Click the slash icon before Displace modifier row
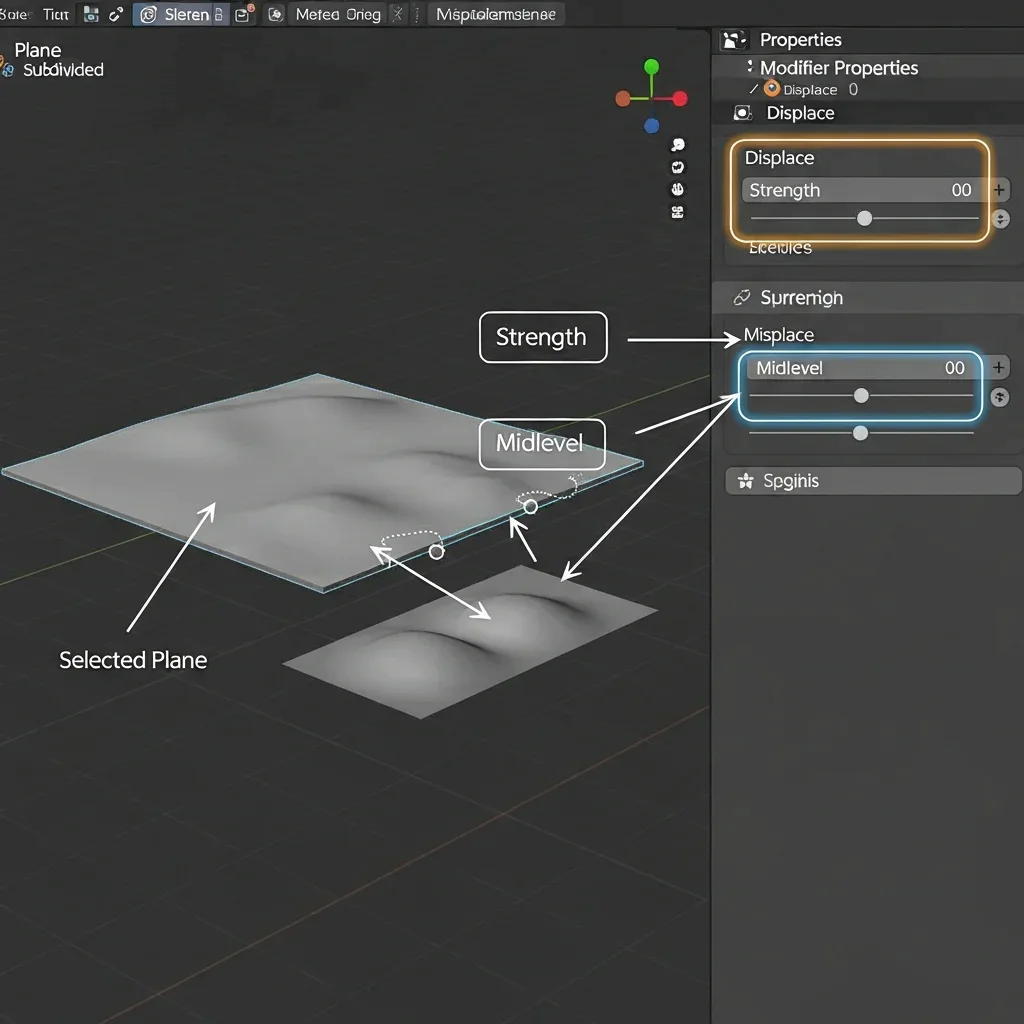The image size is (1024, 1024). click(x=754, y=89)
